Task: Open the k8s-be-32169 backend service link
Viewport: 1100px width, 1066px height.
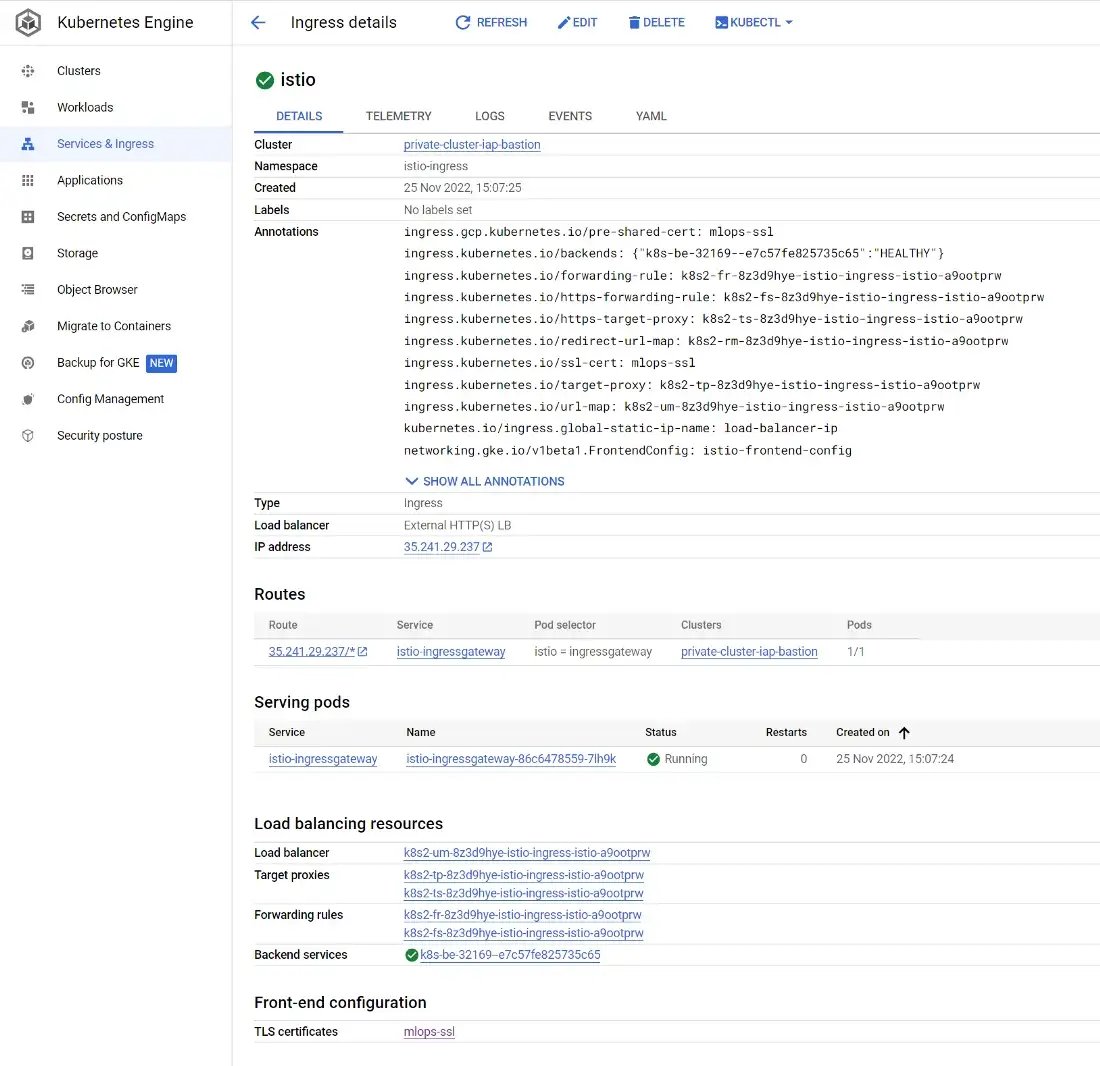Action: (510, 955)
